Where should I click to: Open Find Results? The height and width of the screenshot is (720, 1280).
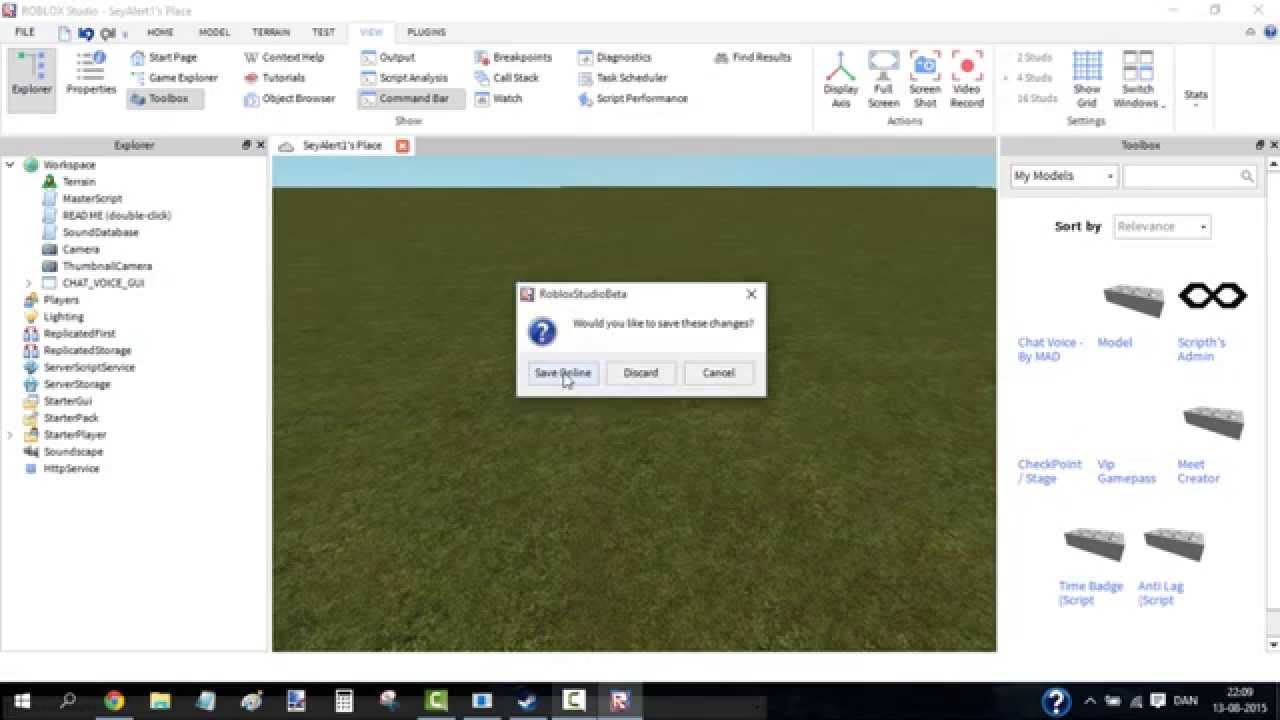(x=753, y=57)
